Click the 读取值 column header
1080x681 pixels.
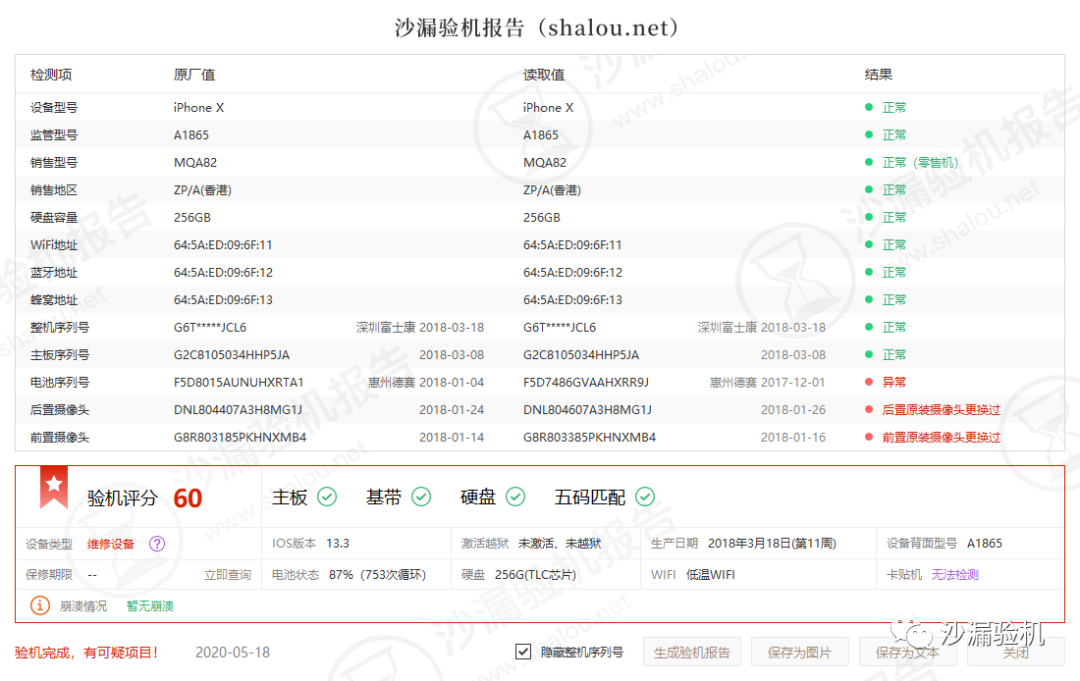coord(543,74)
